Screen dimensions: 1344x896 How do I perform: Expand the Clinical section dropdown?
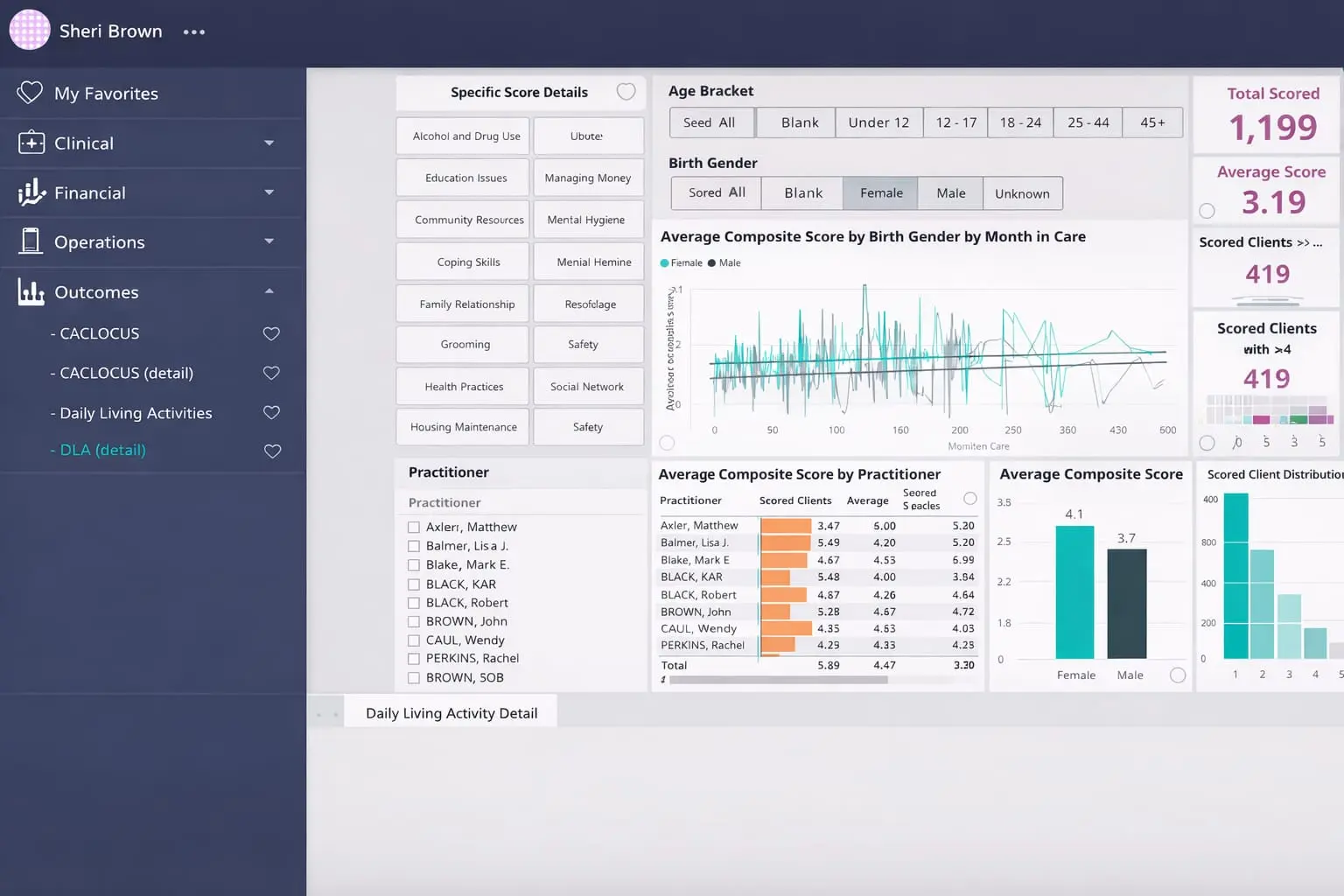pos(270,143)
